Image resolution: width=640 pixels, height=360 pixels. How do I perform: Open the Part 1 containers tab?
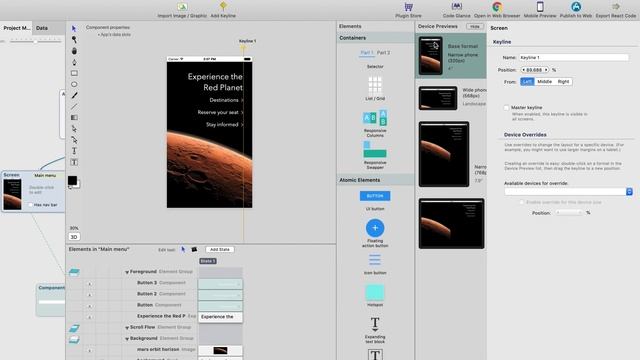(x=367, y=53)
